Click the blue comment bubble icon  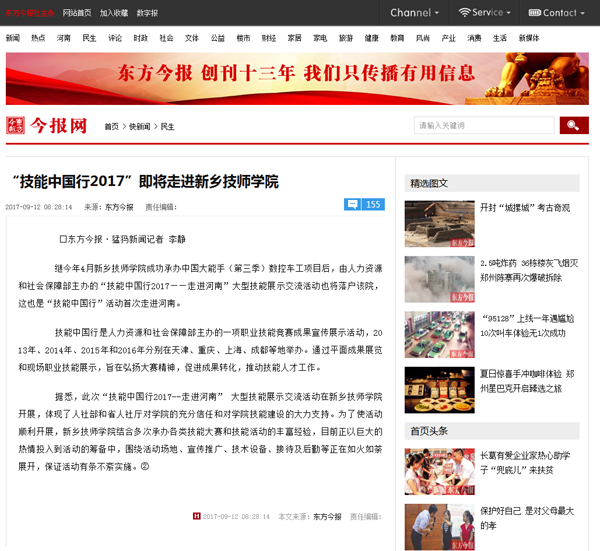[352, 204]
